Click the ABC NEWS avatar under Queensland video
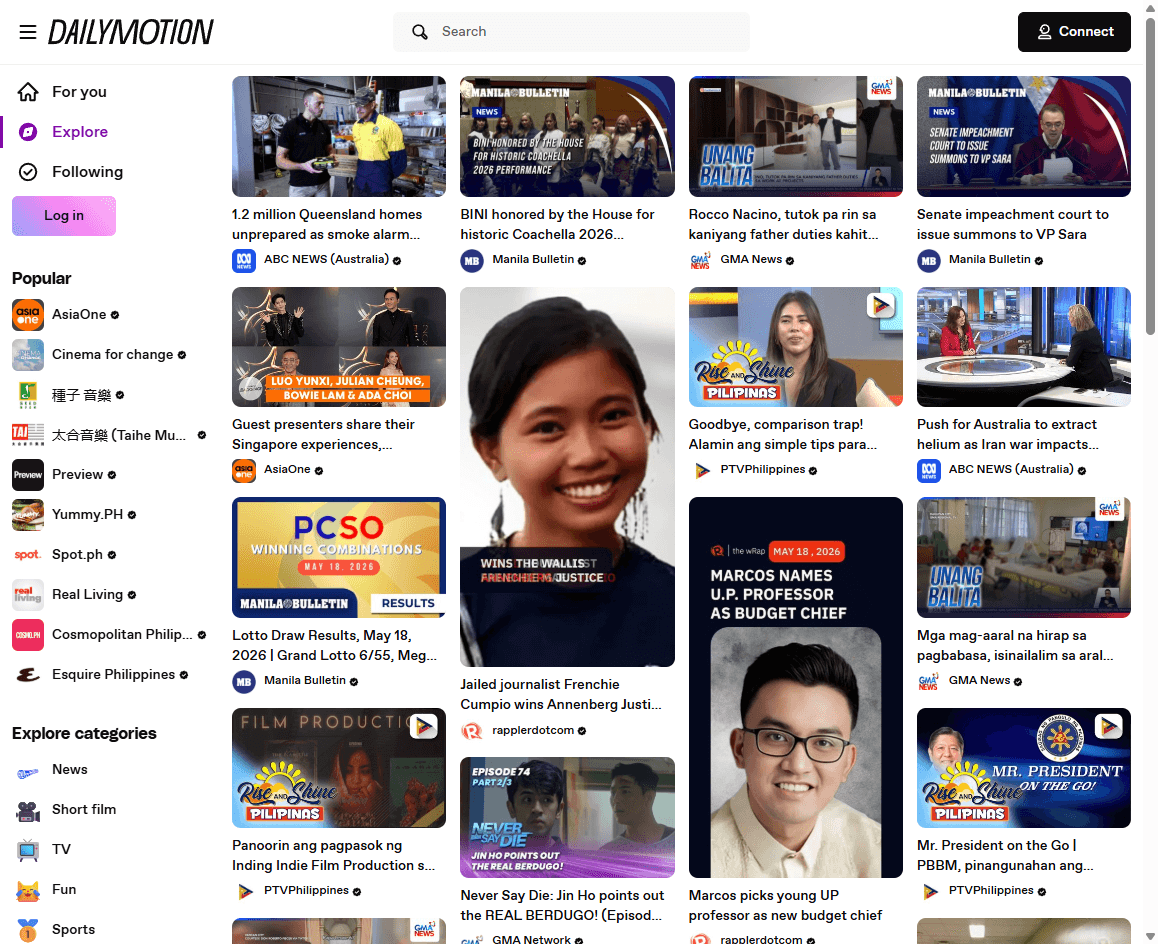1158x944 pixels. click(244, 260)
